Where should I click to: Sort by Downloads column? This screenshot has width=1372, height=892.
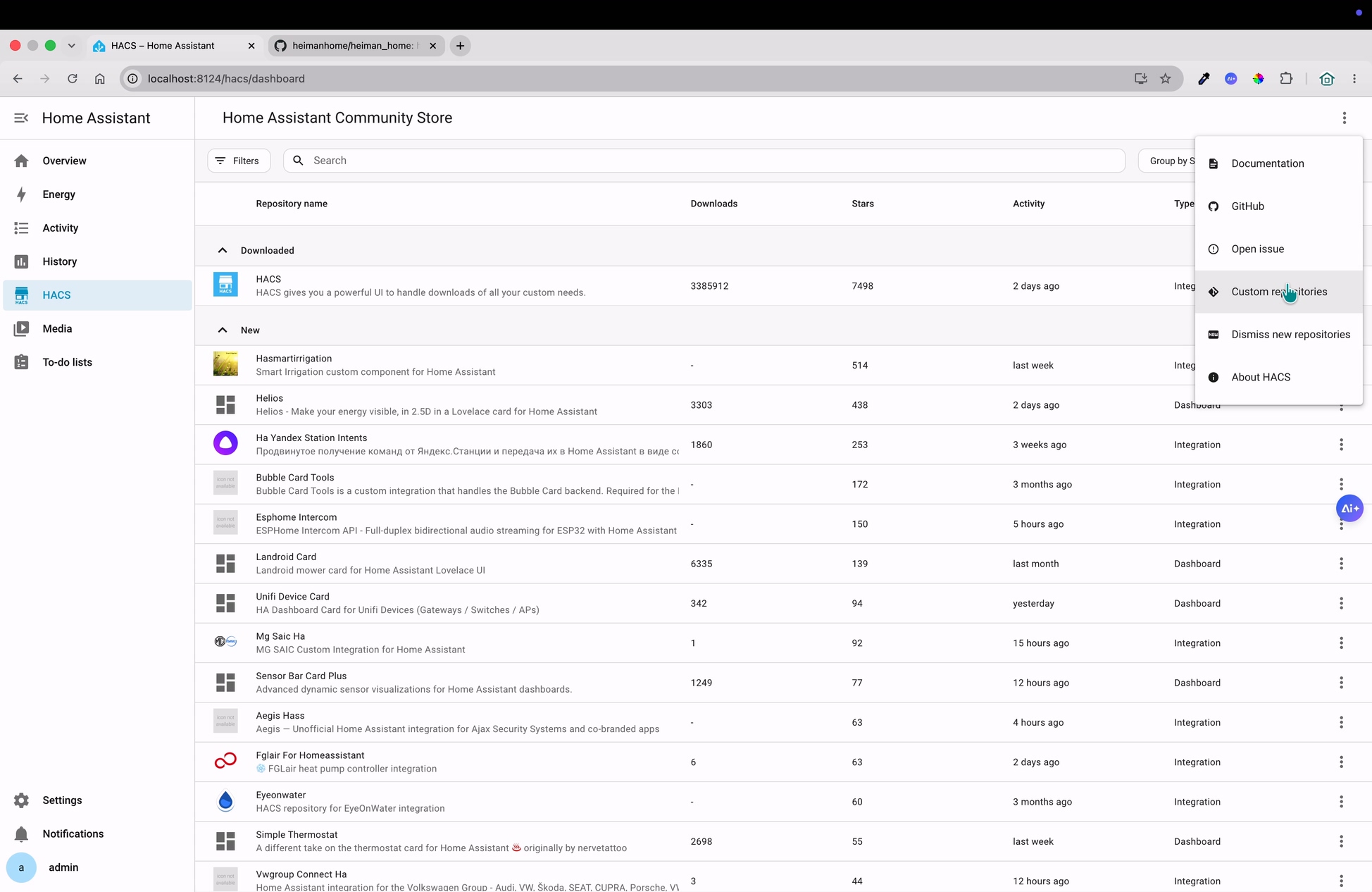(714, 204)
